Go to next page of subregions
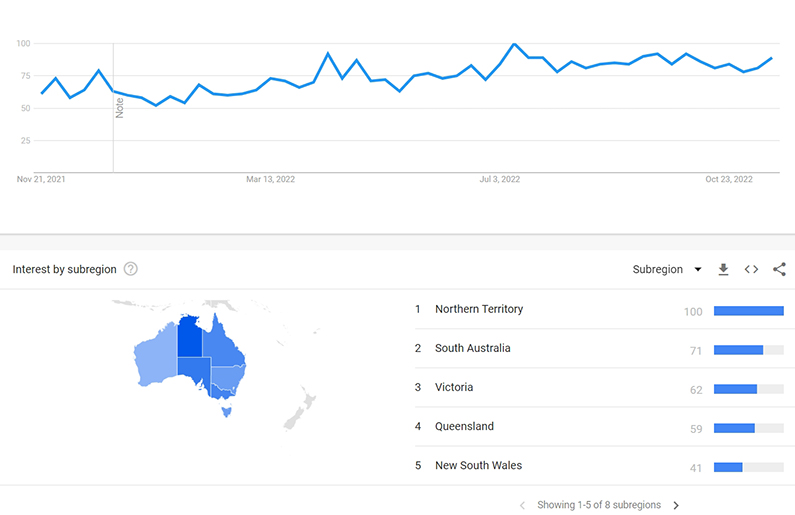 [676, 505]
